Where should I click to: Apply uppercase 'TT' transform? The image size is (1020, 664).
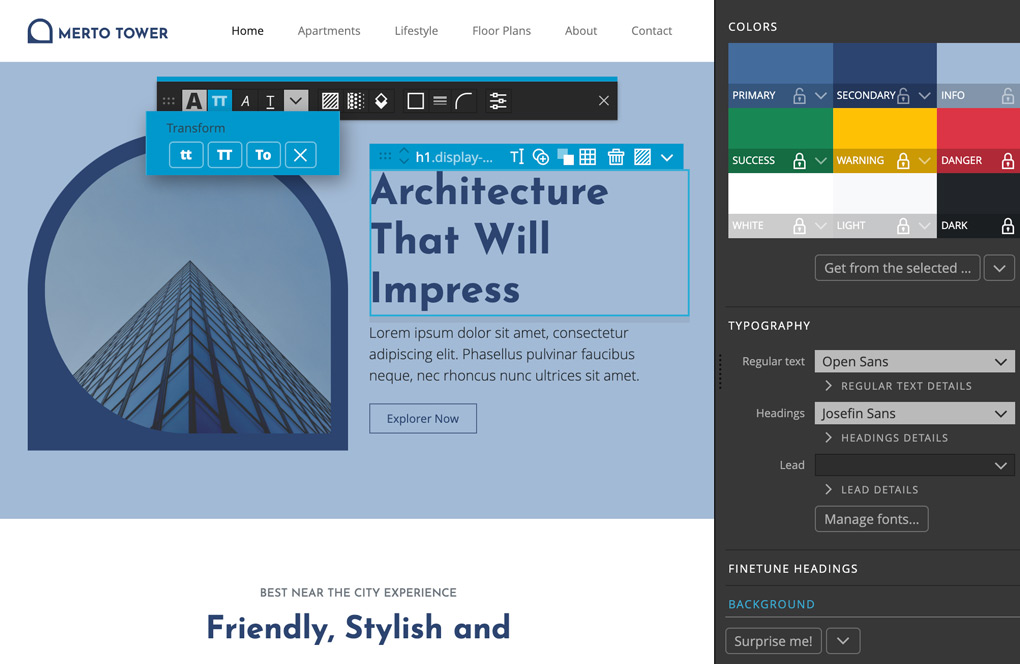click(x=224, y=155)
